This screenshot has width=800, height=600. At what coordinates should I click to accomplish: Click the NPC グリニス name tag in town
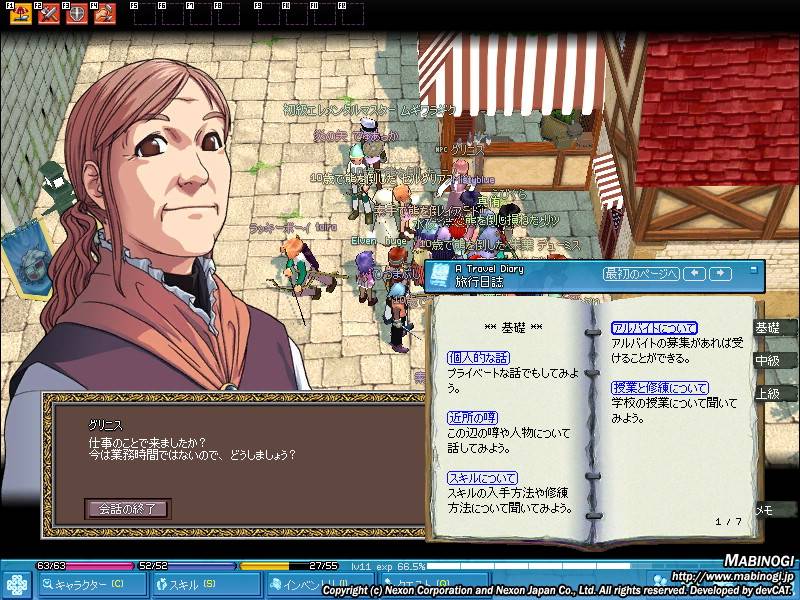(x=460, y=149)
